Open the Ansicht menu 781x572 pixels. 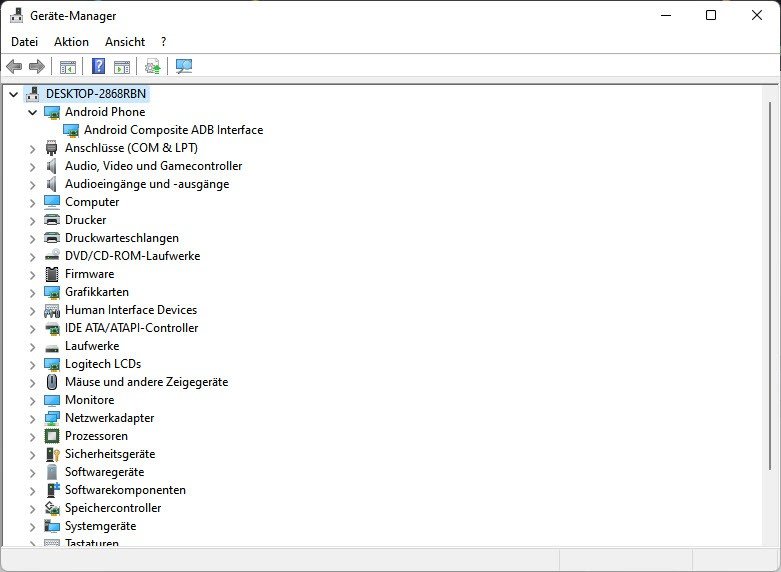click(x=125, y=42)
